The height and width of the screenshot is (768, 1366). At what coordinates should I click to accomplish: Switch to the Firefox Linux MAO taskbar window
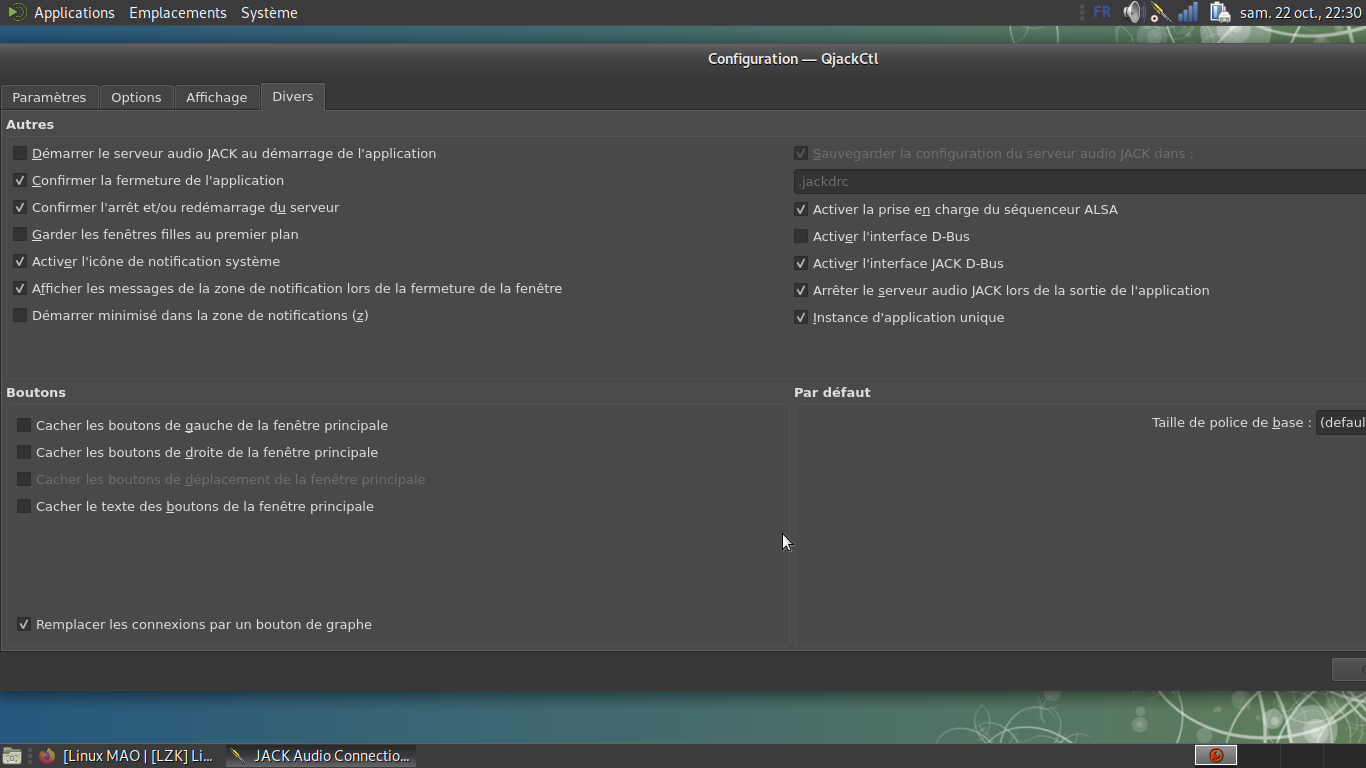(127, 756)
